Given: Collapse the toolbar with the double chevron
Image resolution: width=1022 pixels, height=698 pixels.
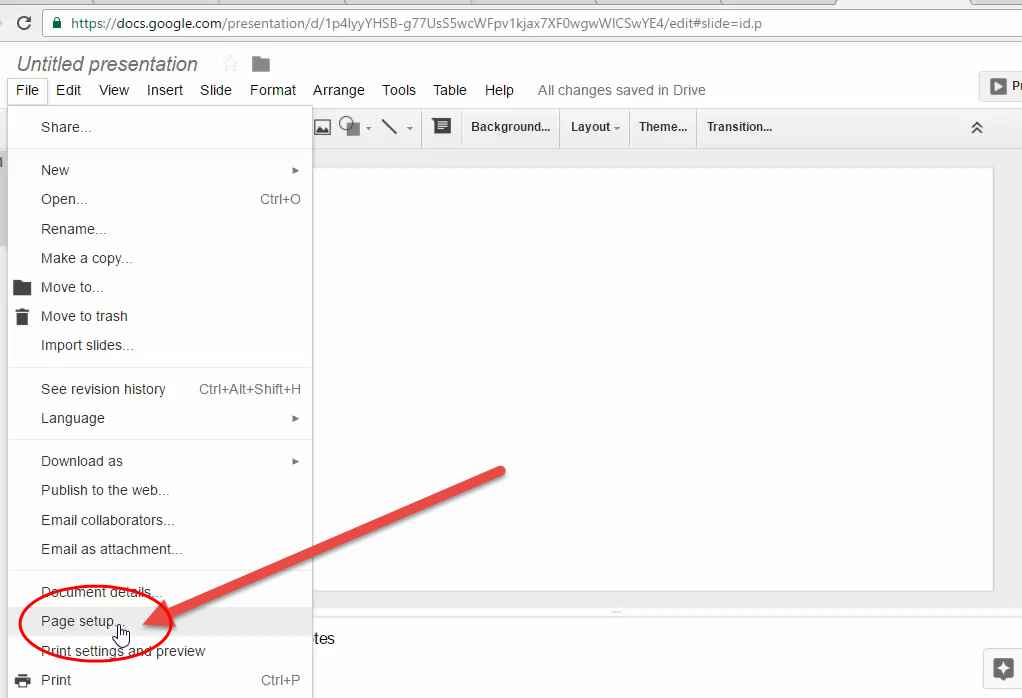Looking at the screenshot, I should click(x=977, y=127).
